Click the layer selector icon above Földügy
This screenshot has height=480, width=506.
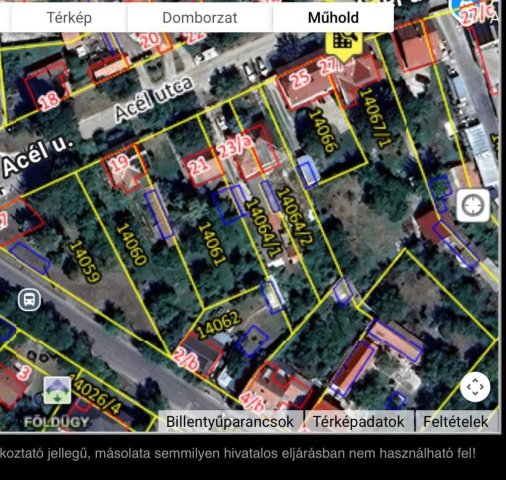click(x=57, y=390)
